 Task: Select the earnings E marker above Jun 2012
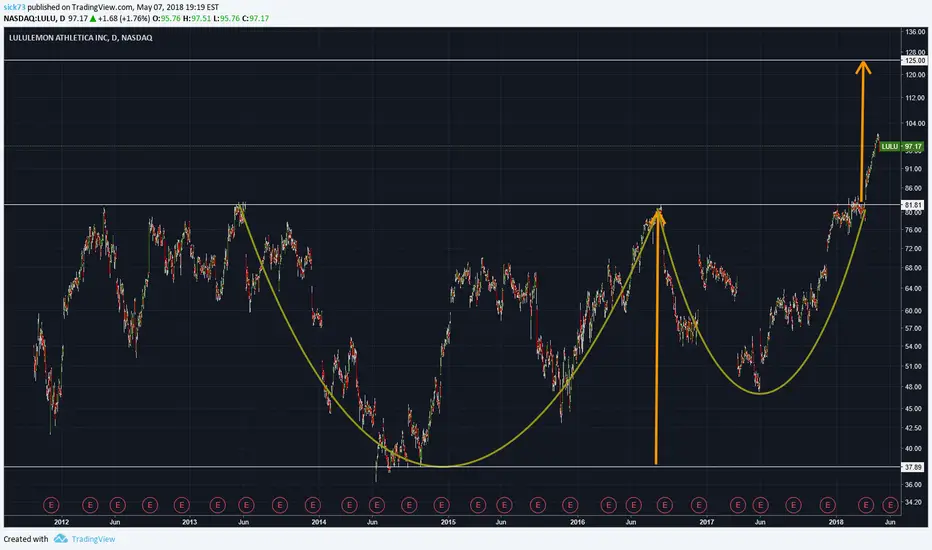coord(118,505)
